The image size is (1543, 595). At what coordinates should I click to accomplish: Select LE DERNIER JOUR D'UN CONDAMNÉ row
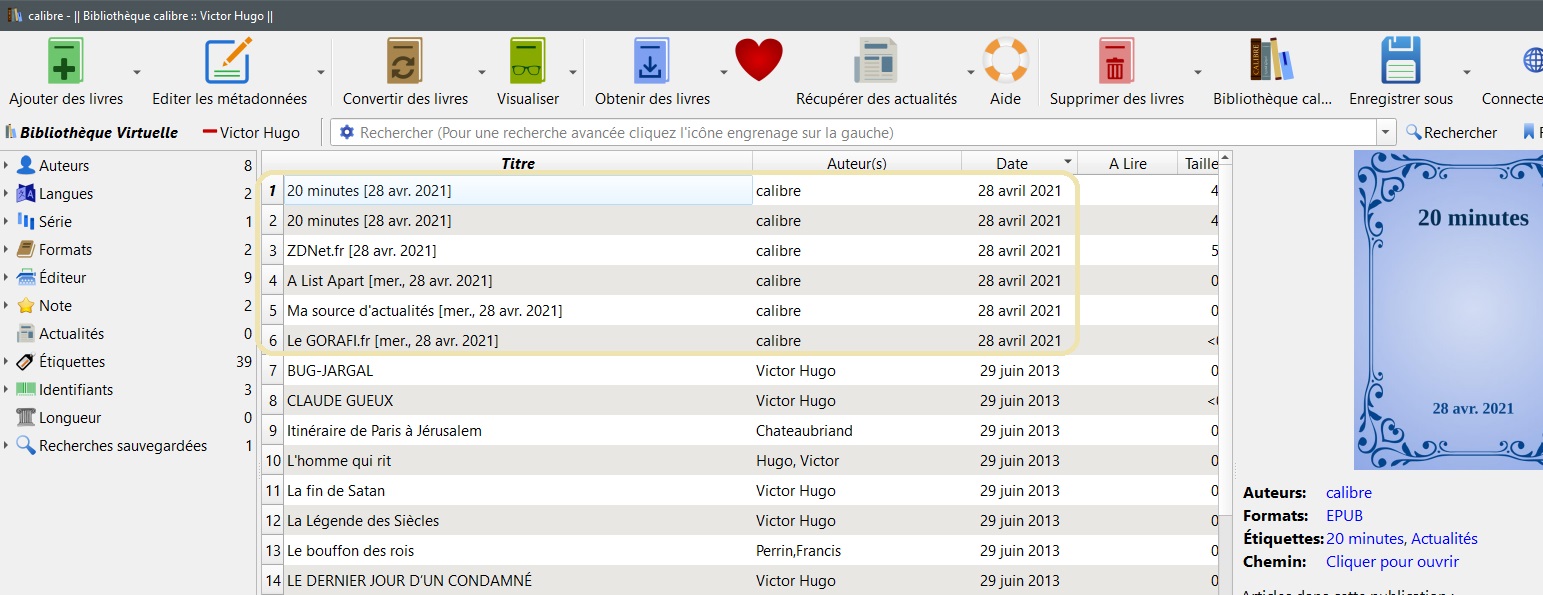(740, 581)
